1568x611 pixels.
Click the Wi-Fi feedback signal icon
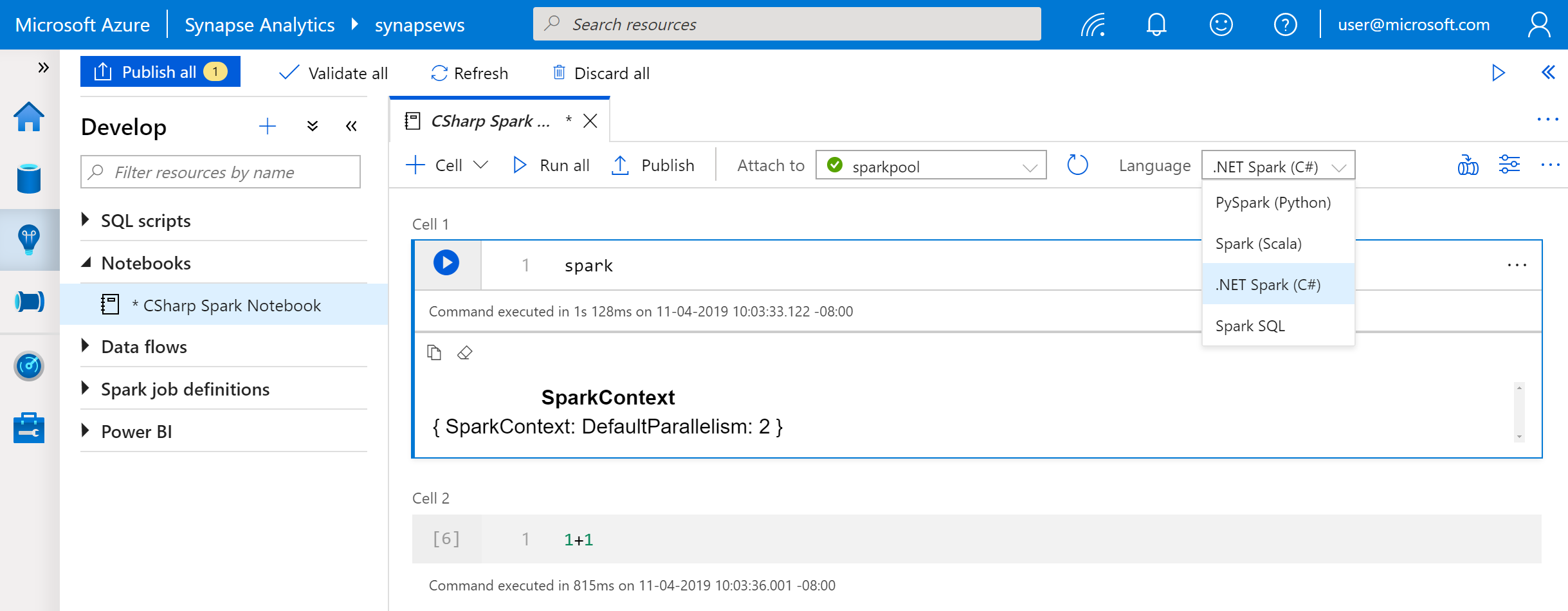coord(1093,25)
